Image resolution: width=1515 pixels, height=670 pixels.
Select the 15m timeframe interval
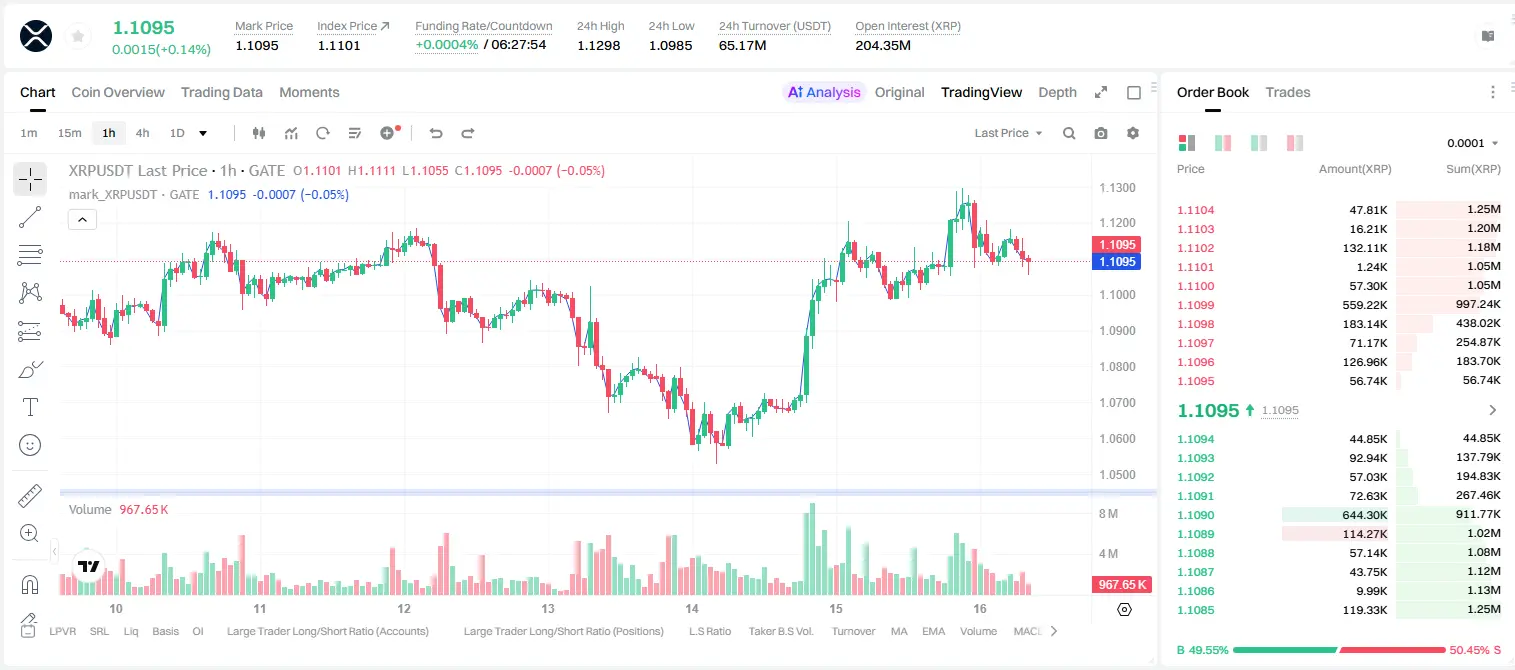point(69,133)
